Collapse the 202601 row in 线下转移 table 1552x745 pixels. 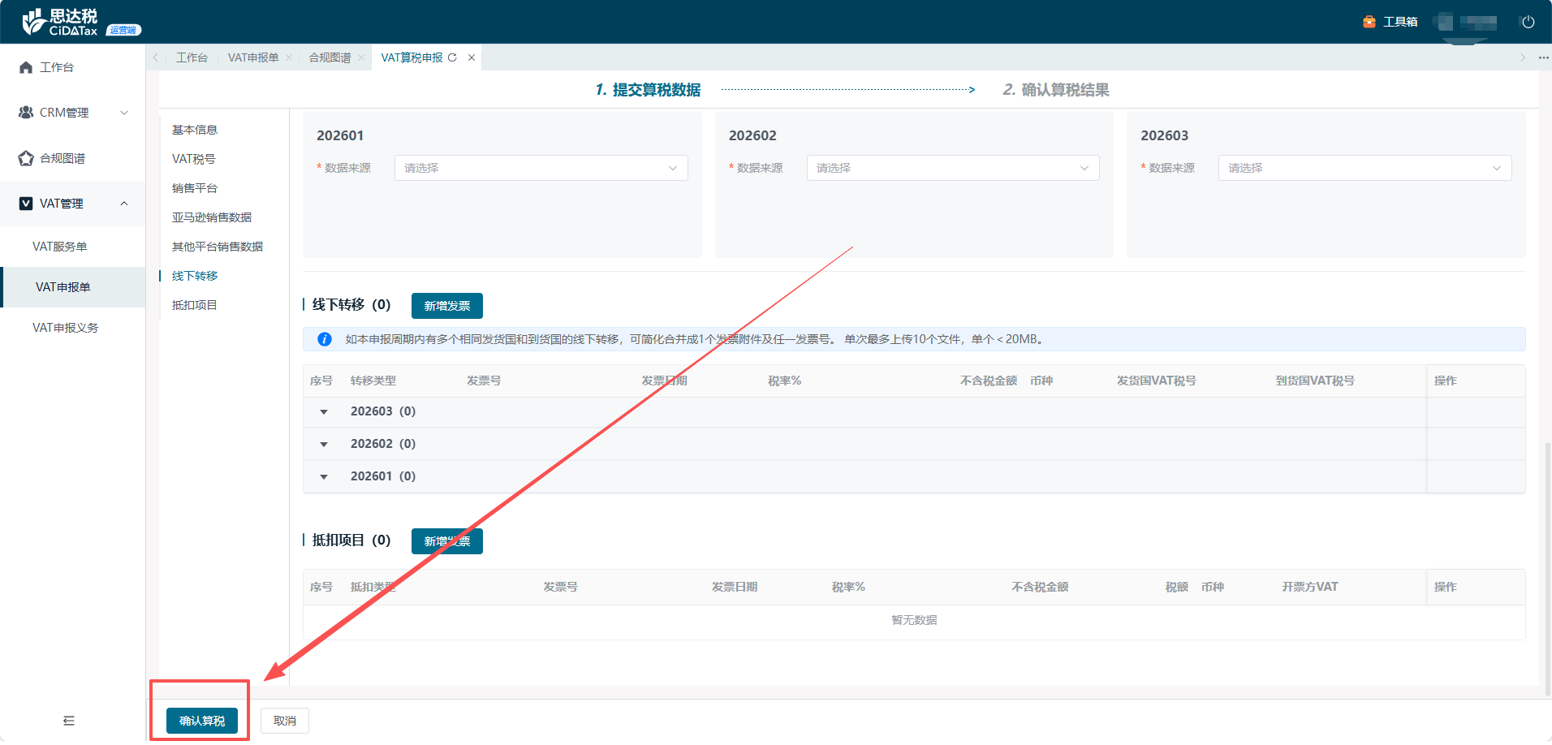pos(324,477)
